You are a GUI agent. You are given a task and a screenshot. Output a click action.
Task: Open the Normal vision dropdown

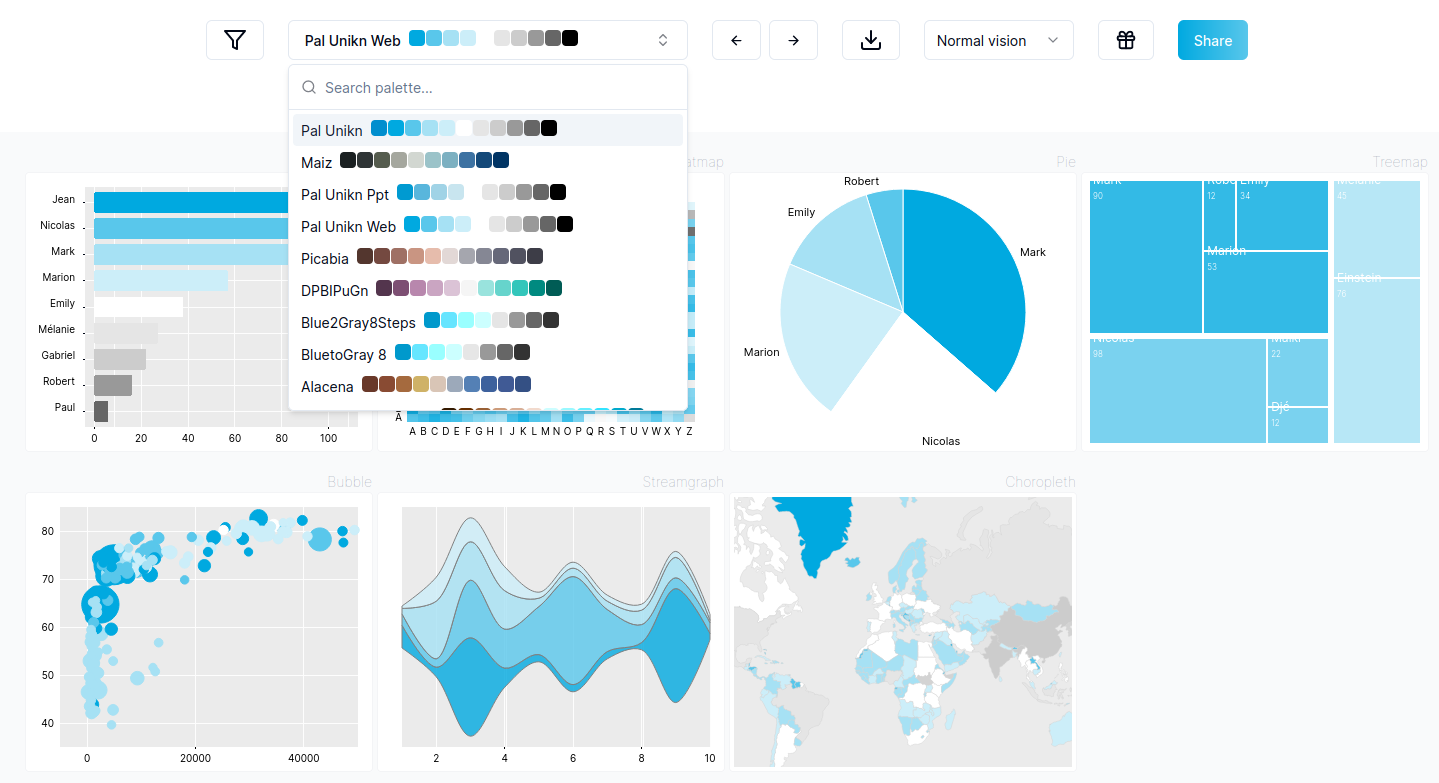(998, 40)
